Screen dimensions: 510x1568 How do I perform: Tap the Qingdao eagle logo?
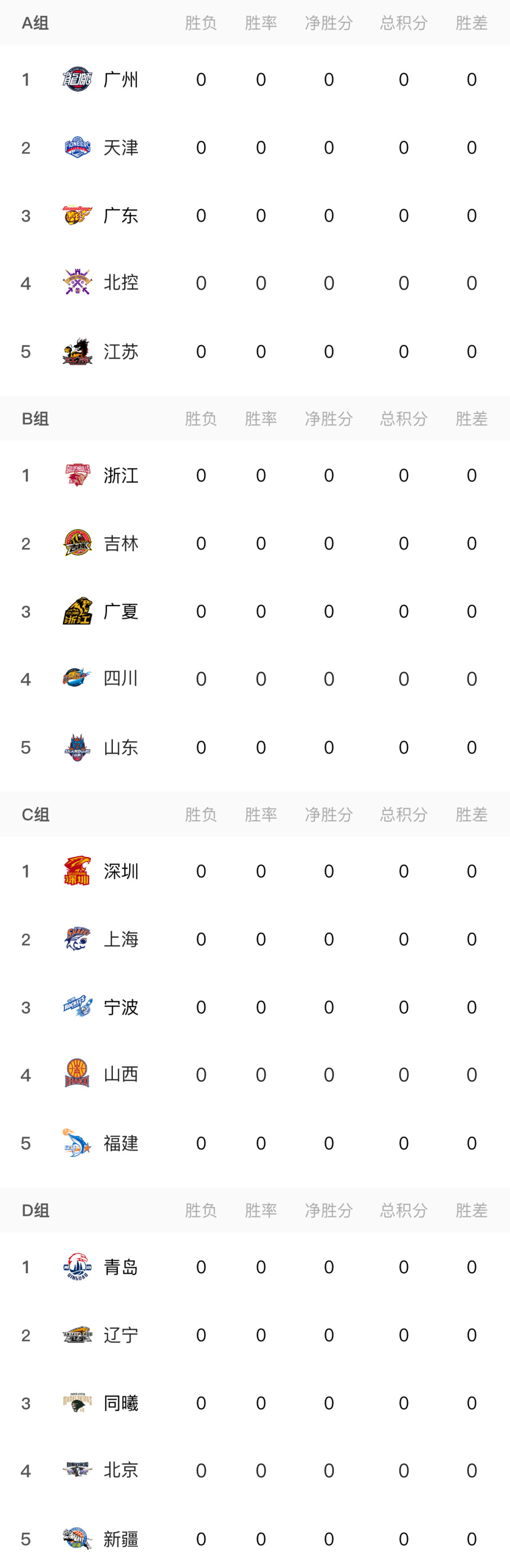77,1267
